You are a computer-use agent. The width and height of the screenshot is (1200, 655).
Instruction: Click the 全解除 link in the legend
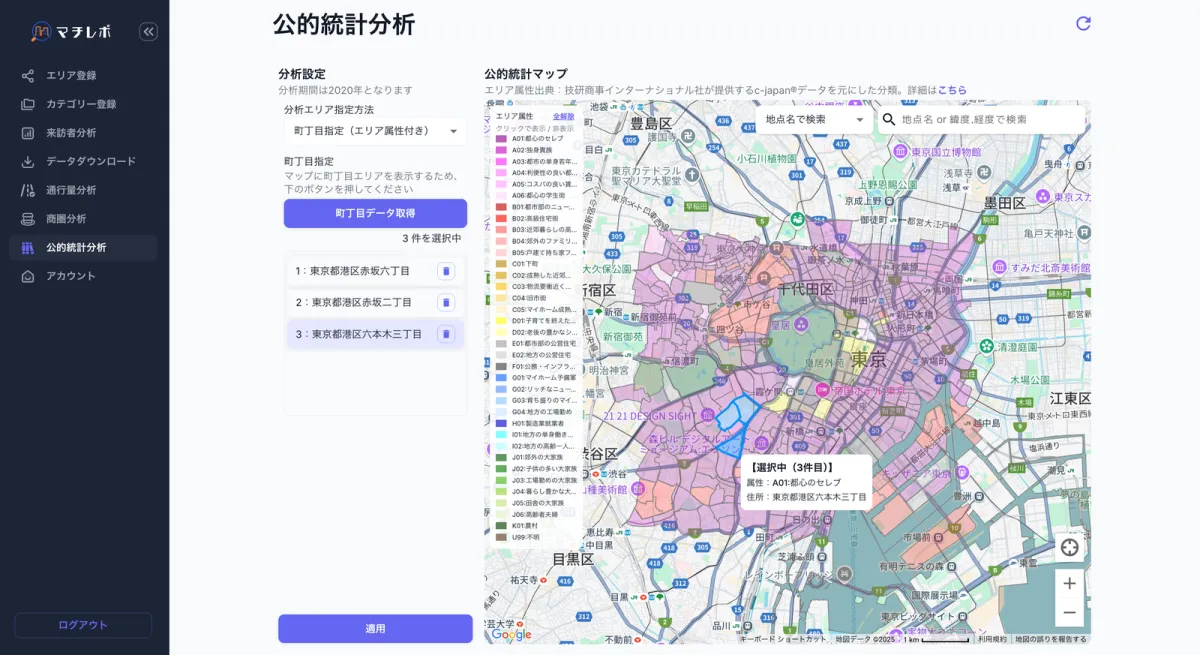tap(563, 117)
